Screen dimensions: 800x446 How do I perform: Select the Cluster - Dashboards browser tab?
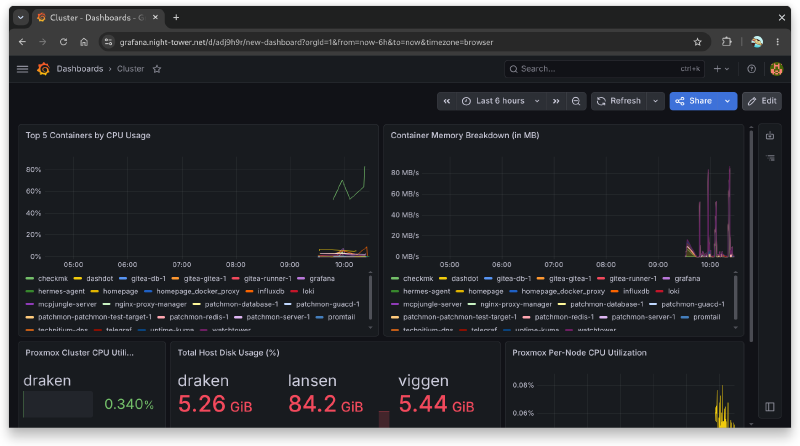point(97,17)
